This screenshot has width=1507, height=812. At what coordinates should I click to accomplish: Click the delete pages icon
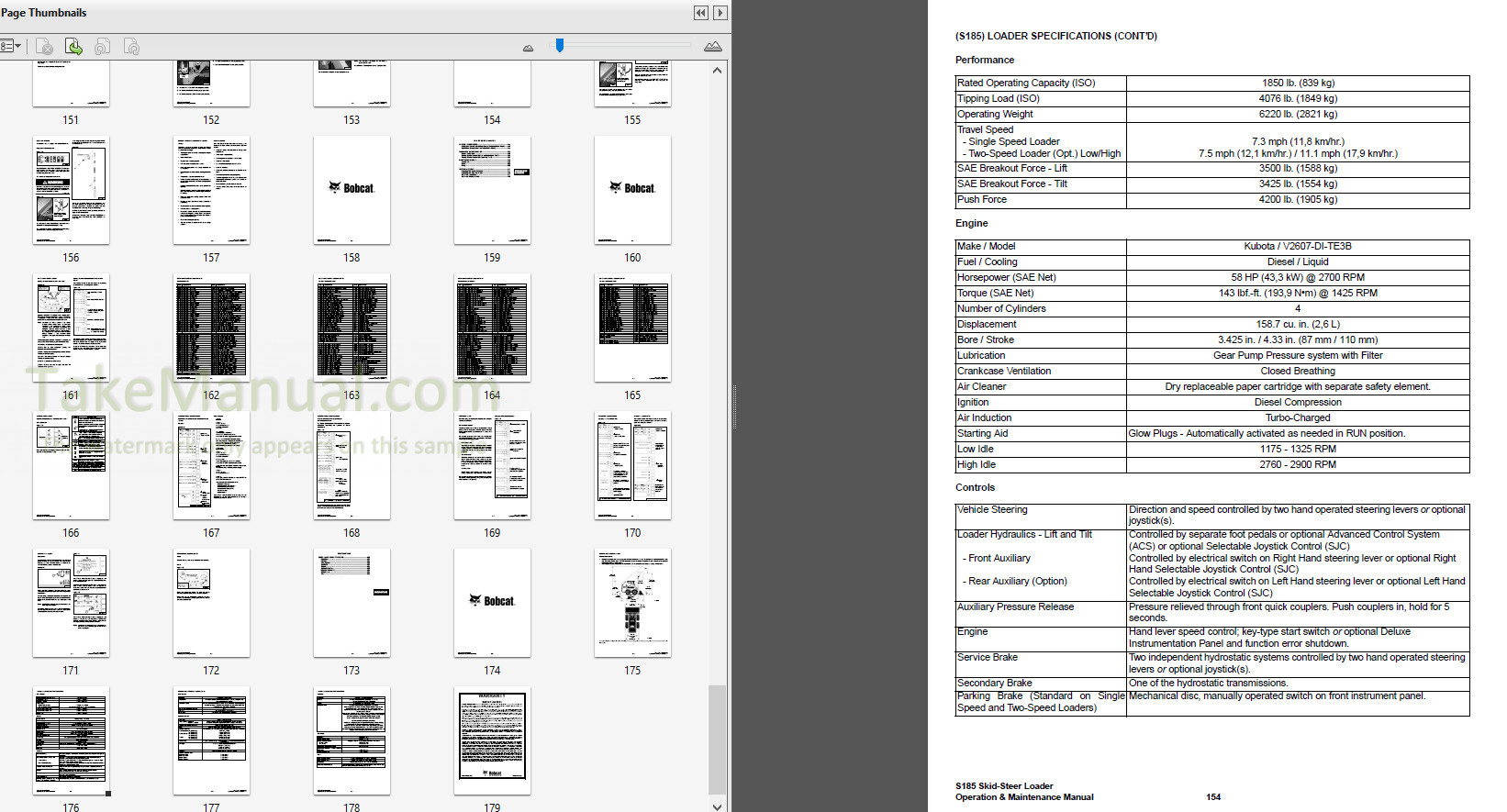point(44,46)
